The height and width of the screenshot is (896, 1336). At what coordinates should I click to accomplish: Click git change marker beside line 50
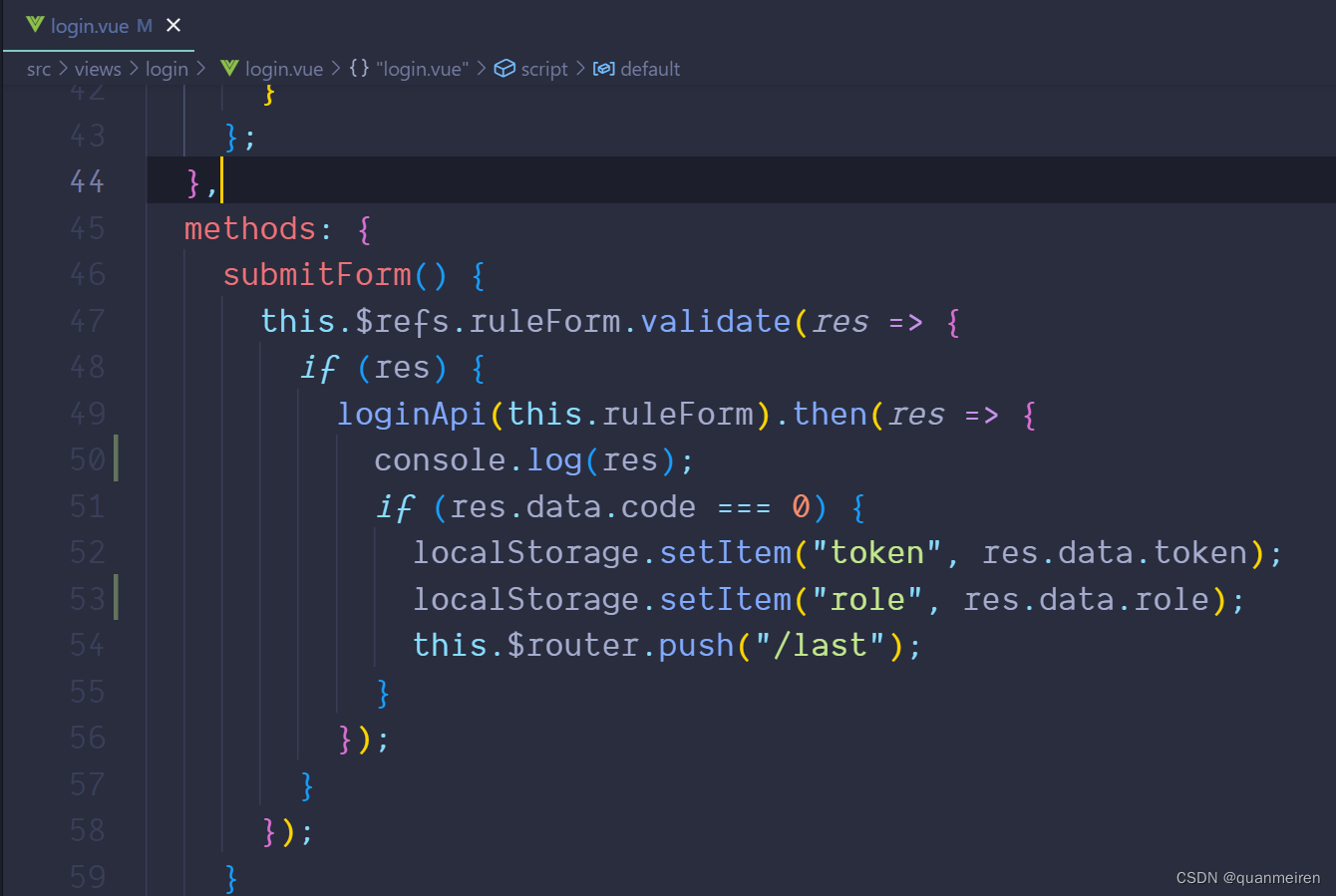[116, 458]
